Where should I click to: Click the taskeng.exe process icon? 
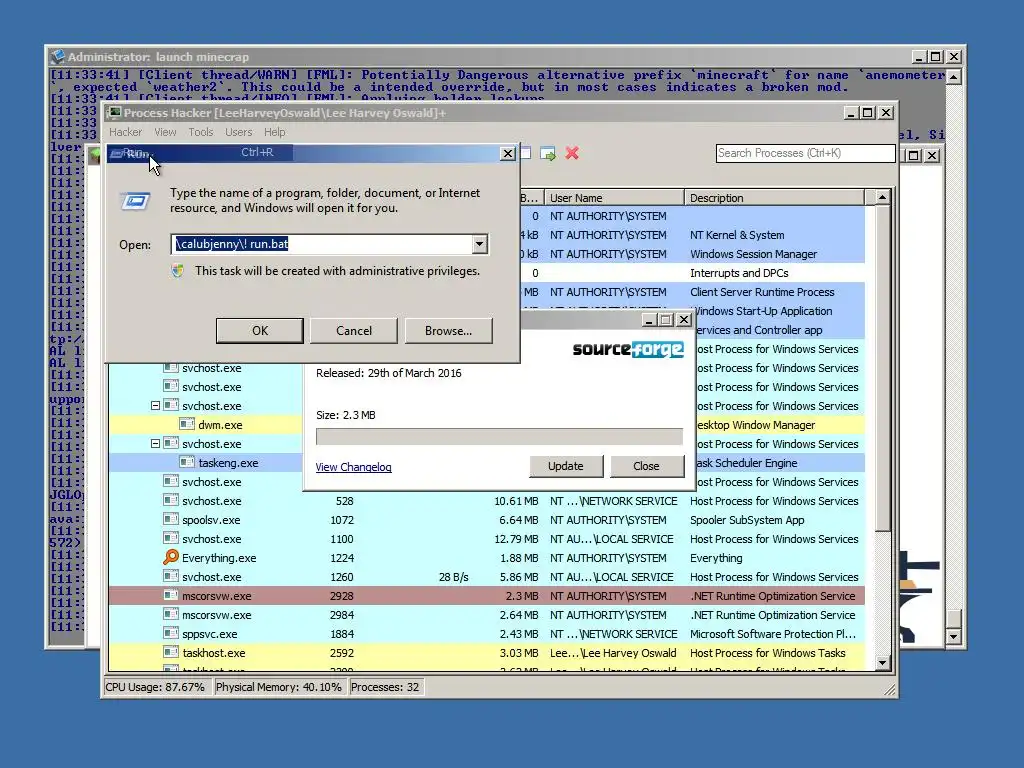[x=187, y=462]
